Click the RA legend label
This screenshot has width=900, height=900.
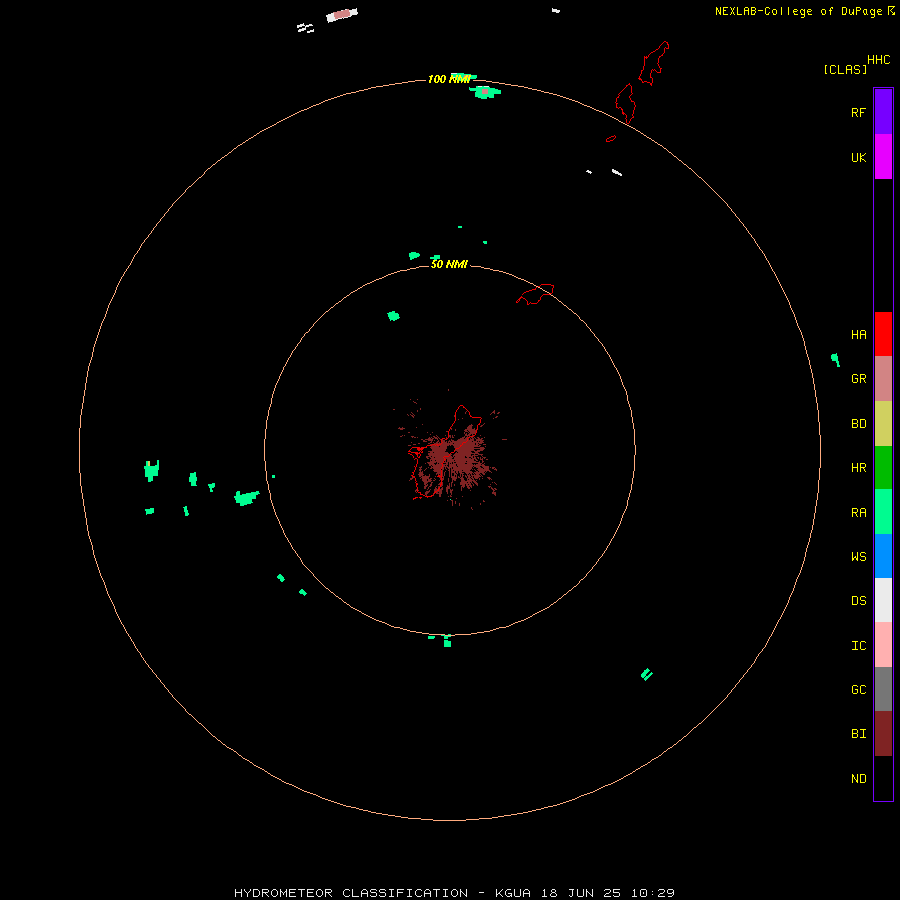[x=859, y=513]
